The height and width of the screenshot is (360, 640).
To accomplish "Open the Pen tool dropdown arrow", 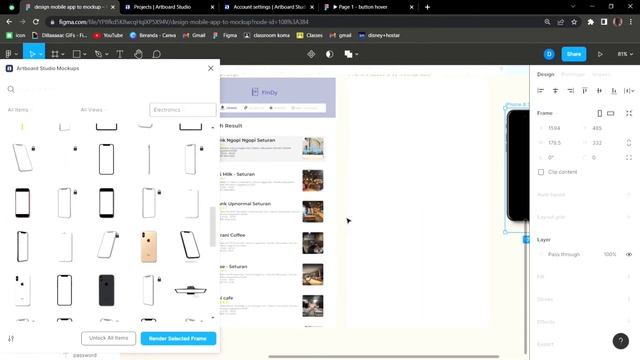I will (107, 54).
